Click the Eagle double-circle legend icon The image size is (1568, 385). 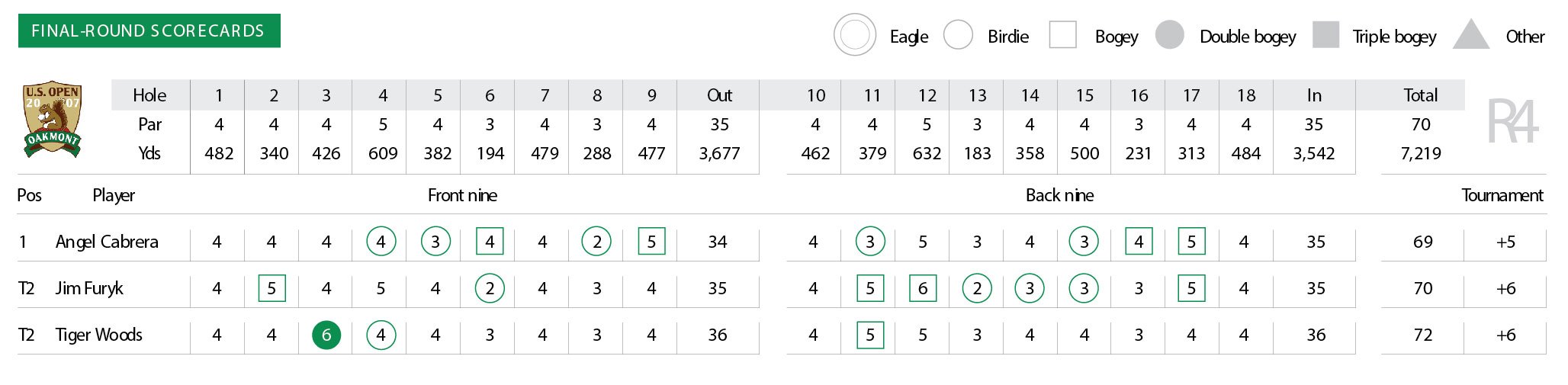[854, 35]
